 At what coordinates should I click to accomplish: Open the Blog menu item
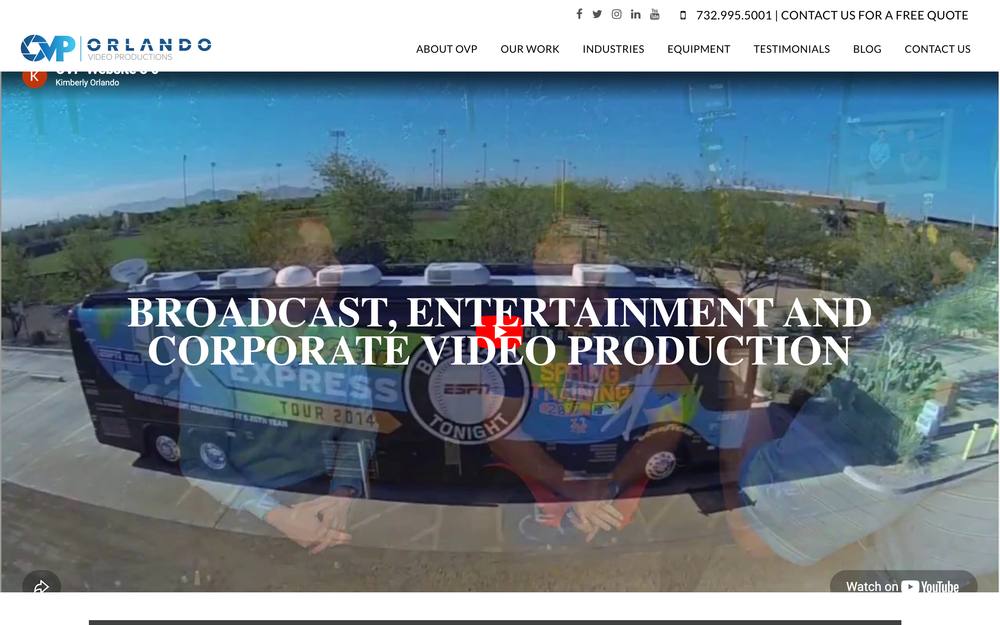(867, 49)
